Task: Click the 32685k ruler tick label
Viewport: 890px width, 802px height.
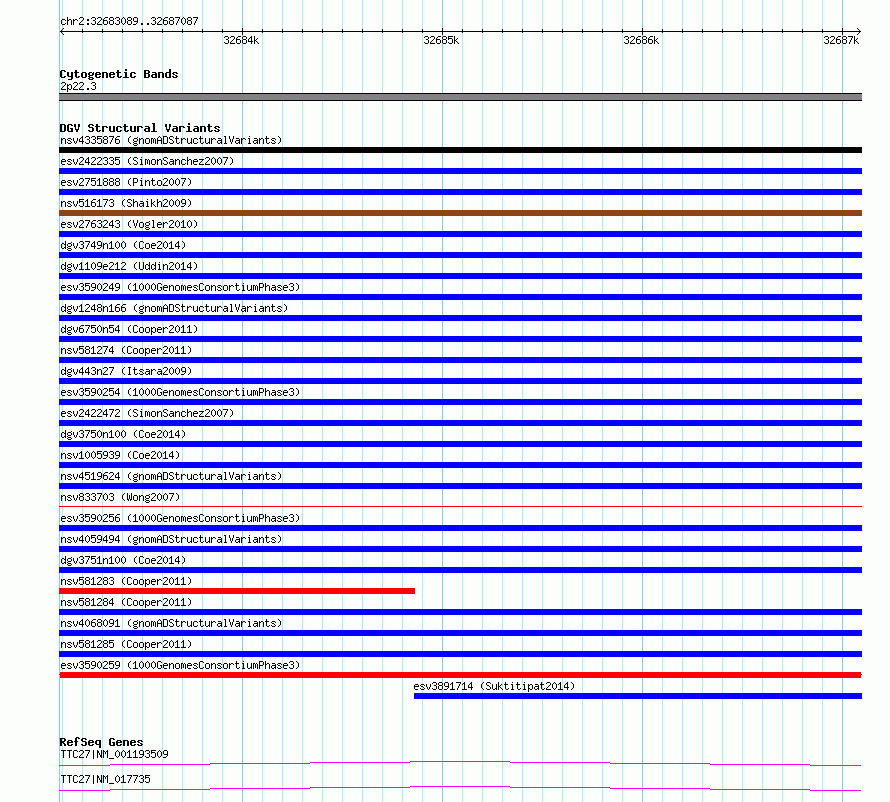Action: [441, 40]
